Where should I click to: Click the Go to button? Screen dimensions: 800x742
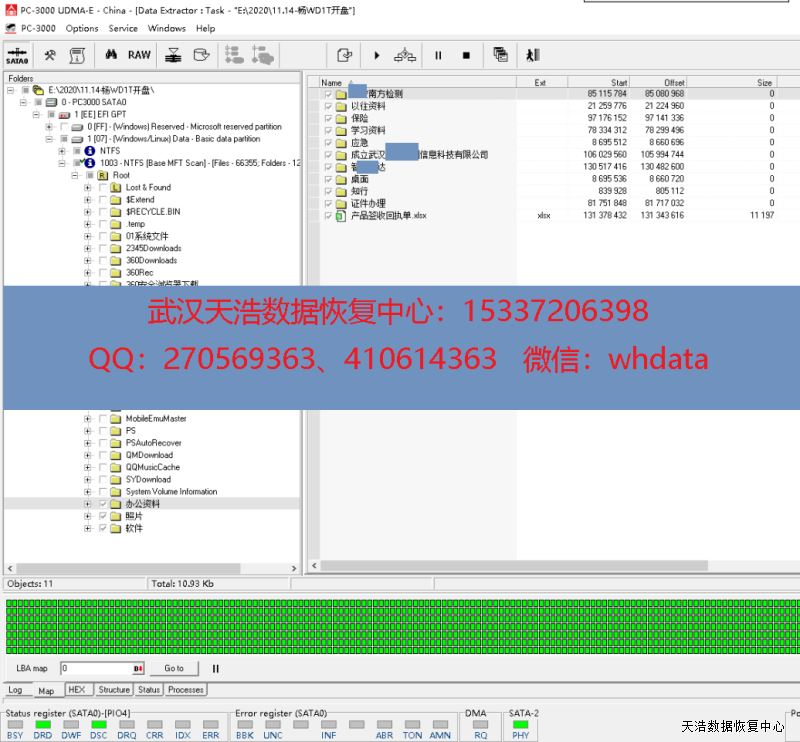174,668
